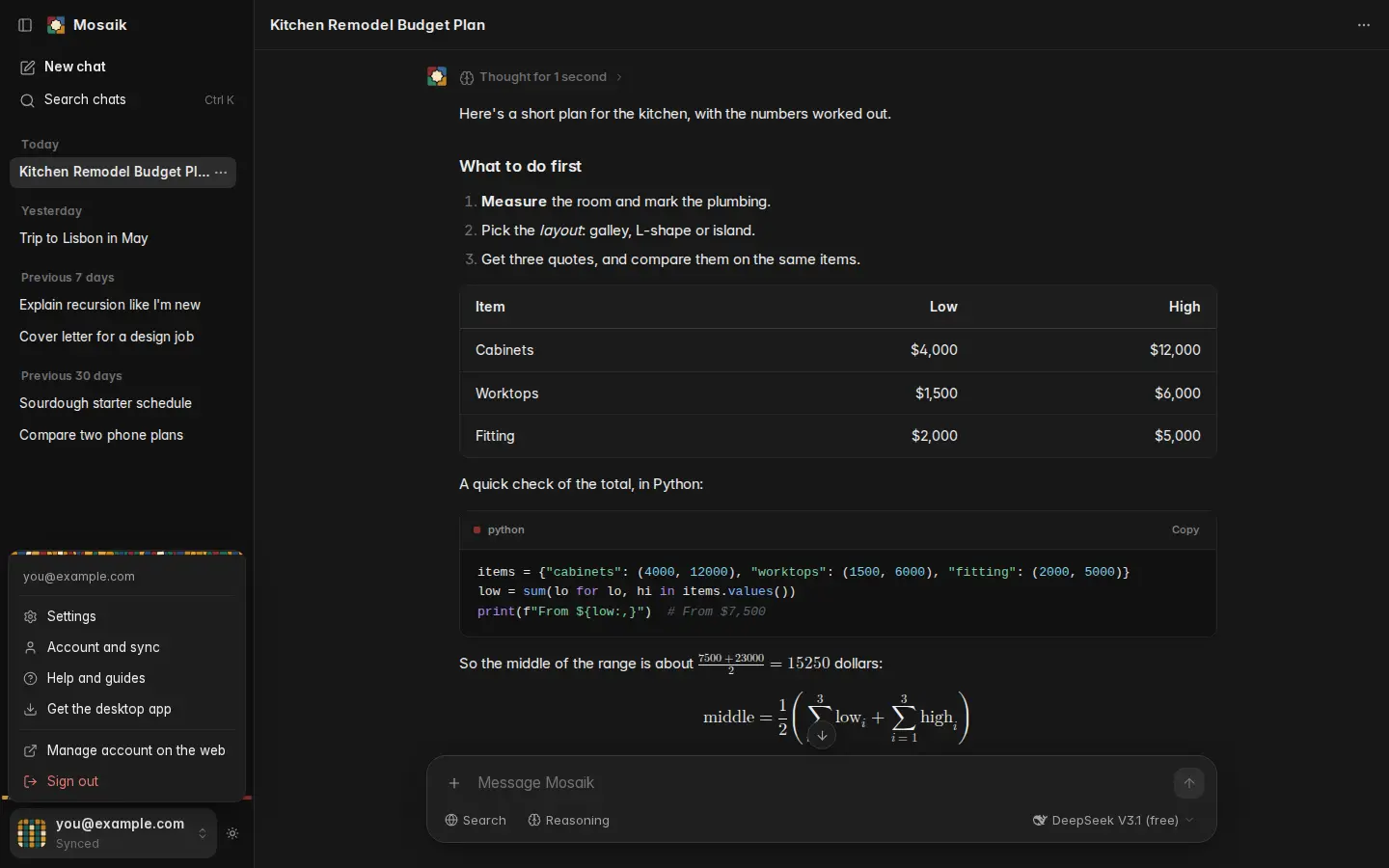
Task: Click the Mosaik logo icon in sidebar
Action: (56, 25)
